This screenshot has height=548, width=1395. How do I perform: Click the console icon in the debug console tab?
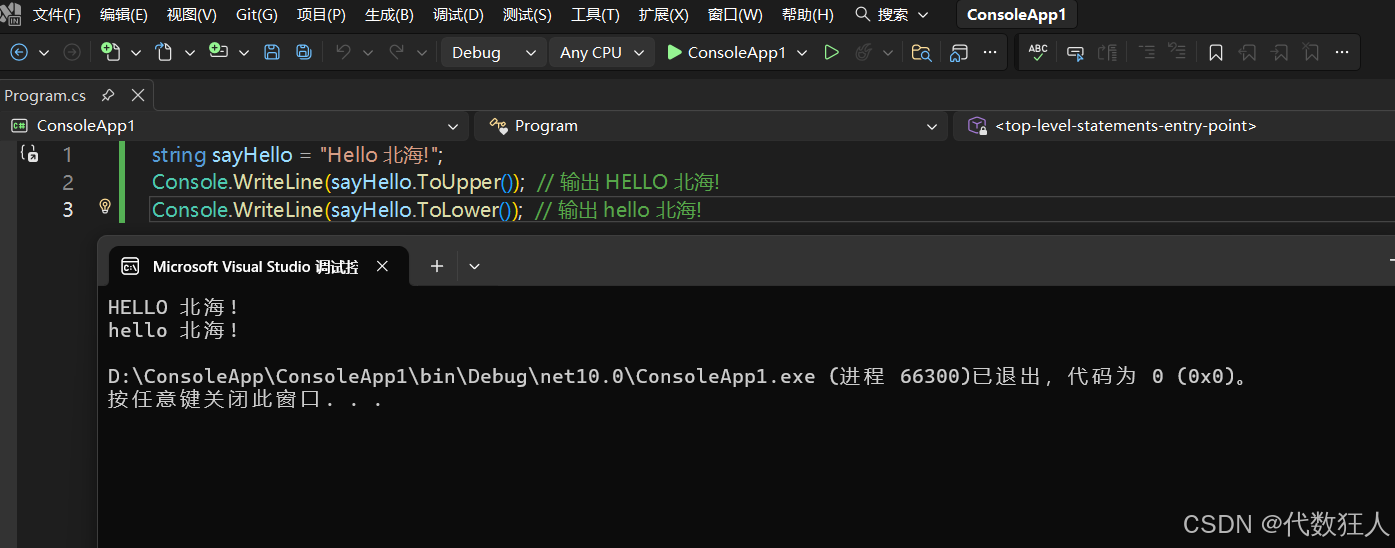130,266
